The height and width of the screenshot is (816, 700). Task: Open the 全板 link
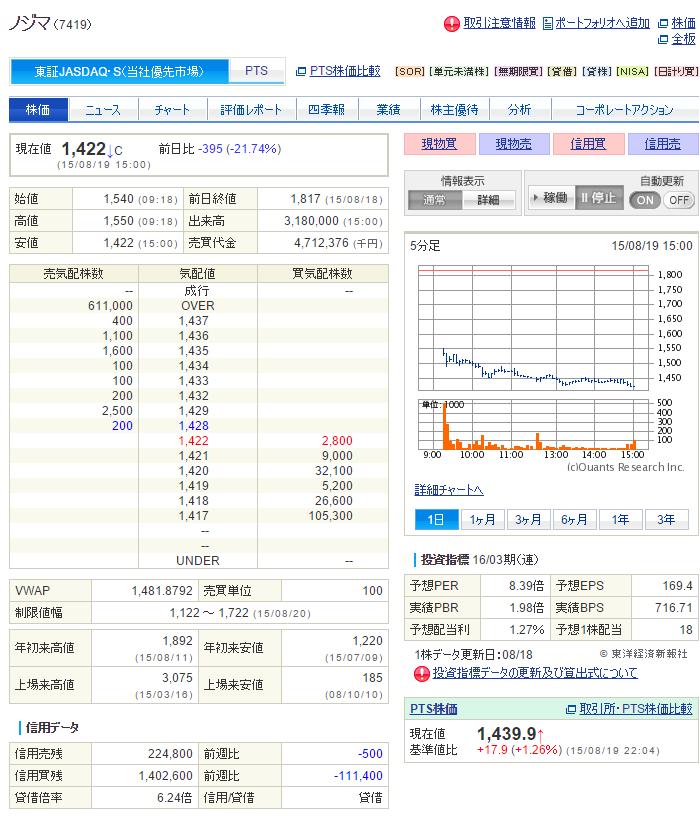[683, 39]
